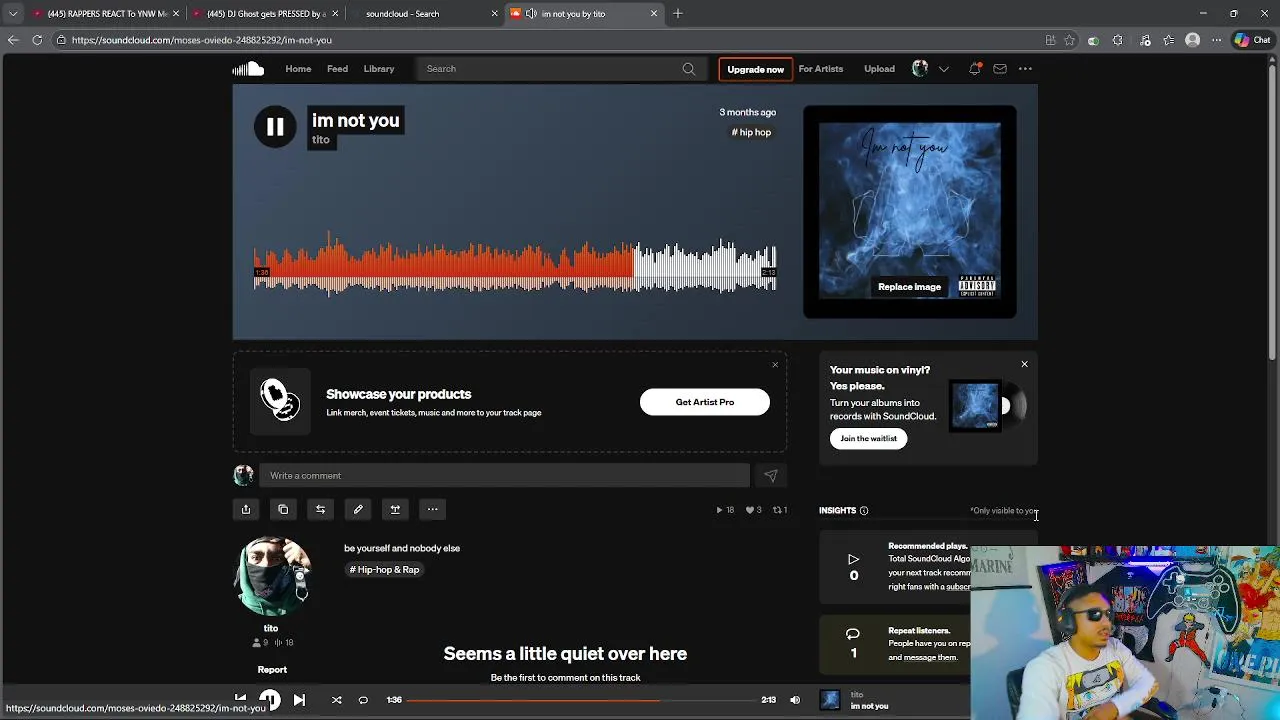Seek on the bottom progress bar

pyautogui.click(x=582, y=700)
